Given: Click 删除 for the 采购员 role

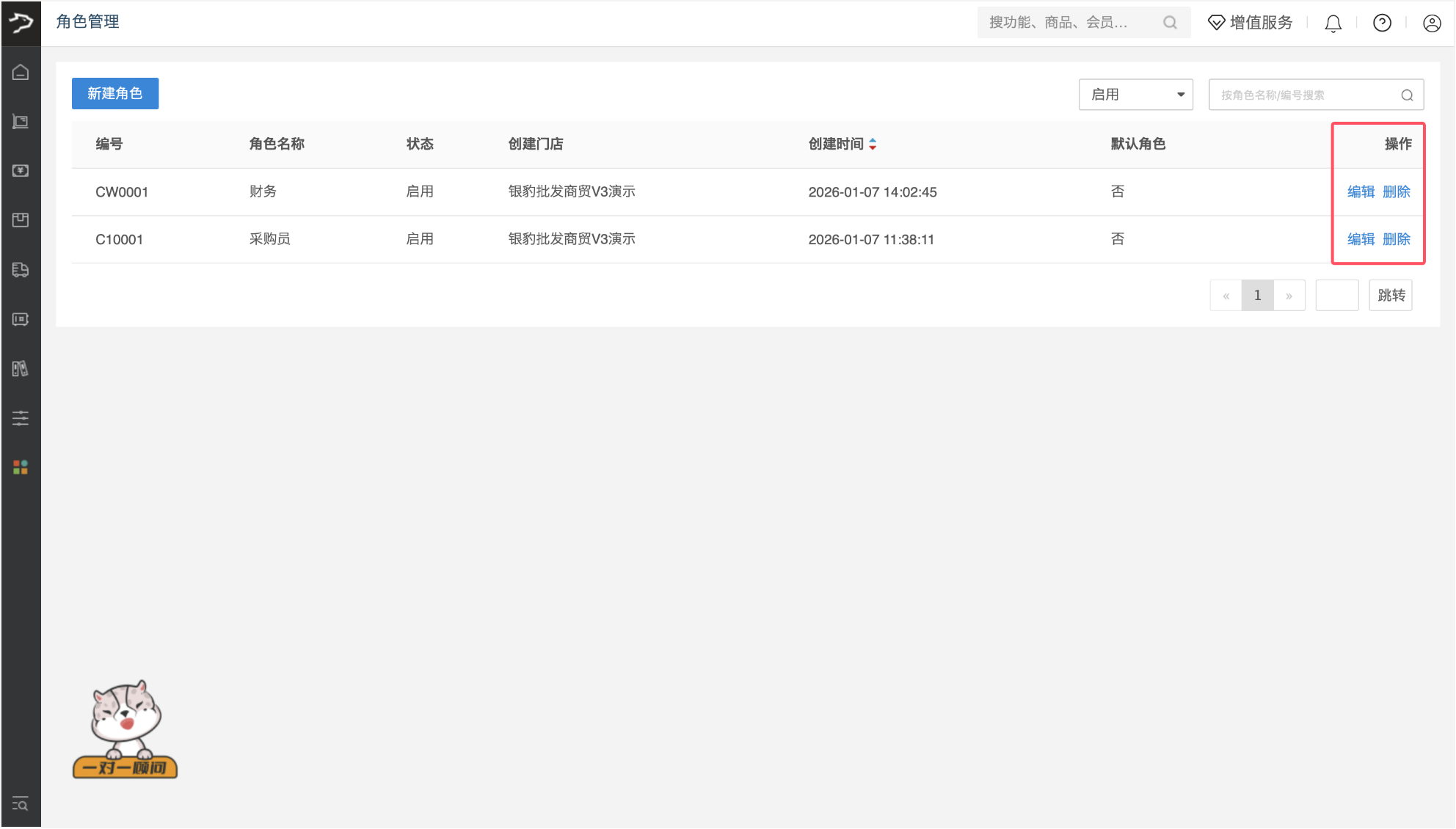Looking at the screenshot, I should pos(1396,239).
